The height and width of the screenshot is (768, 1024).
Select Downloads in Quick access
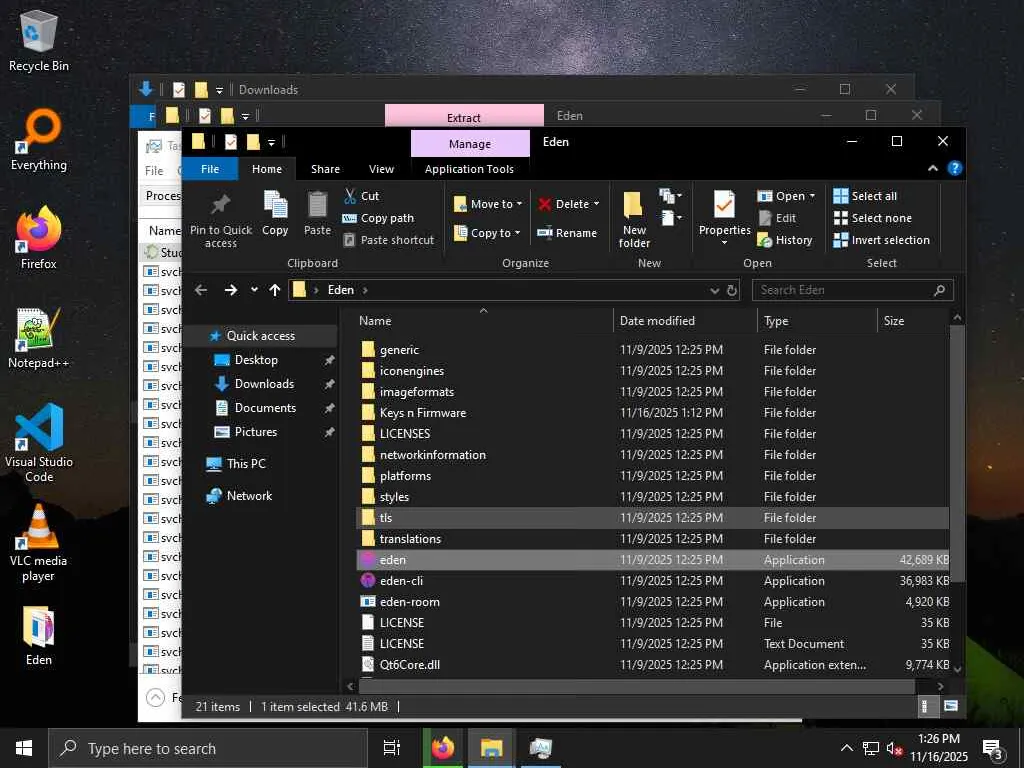264,384
